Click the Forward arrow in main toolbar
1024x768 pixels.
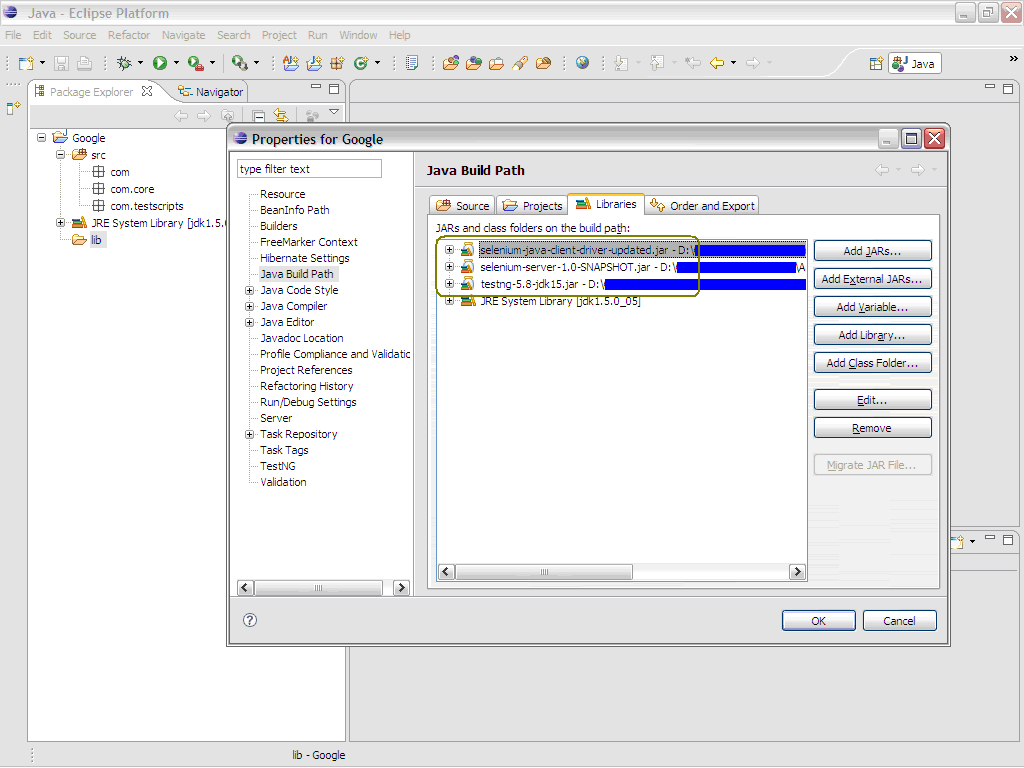(753, 63)
